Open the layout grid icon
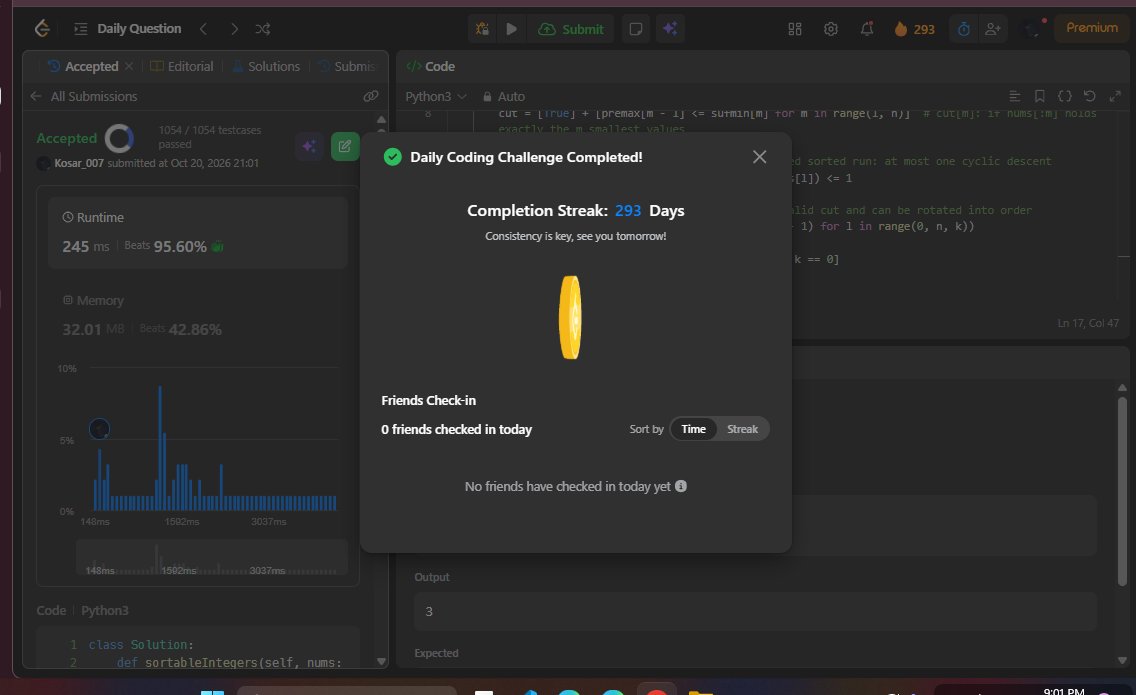The height and width of the screenshot is (695, 1136). 795,29
